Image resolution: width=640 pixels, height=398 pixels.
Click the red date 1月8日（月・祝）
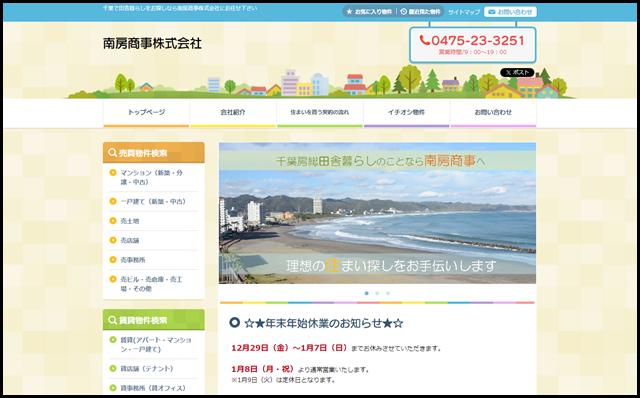[262, 369]
